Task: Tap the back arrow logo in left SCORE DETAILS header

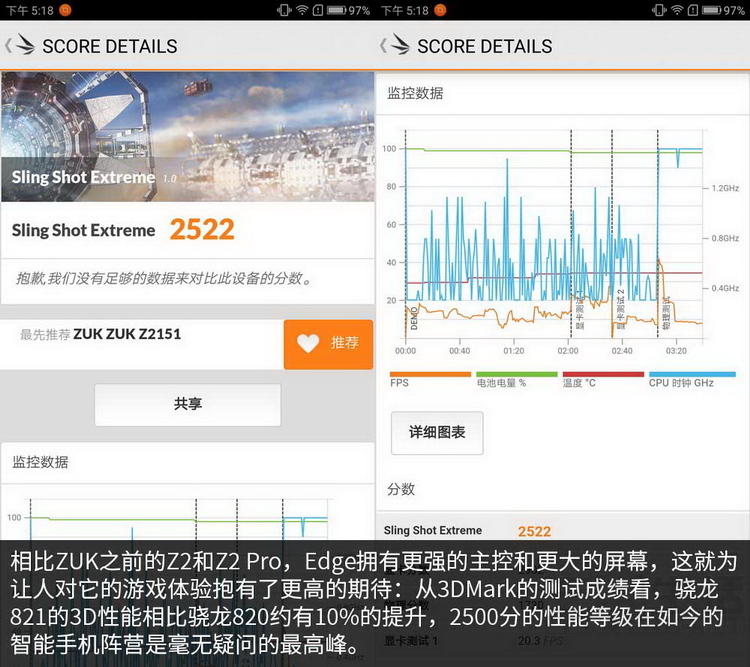Action: pos(20,45)
